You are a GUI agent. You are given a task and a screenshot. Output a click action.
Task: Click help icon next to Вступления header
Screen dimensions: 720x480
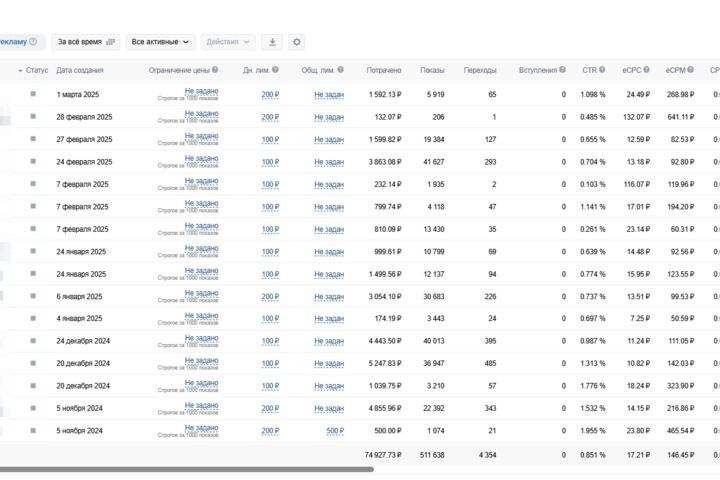(x=562, y=70)
